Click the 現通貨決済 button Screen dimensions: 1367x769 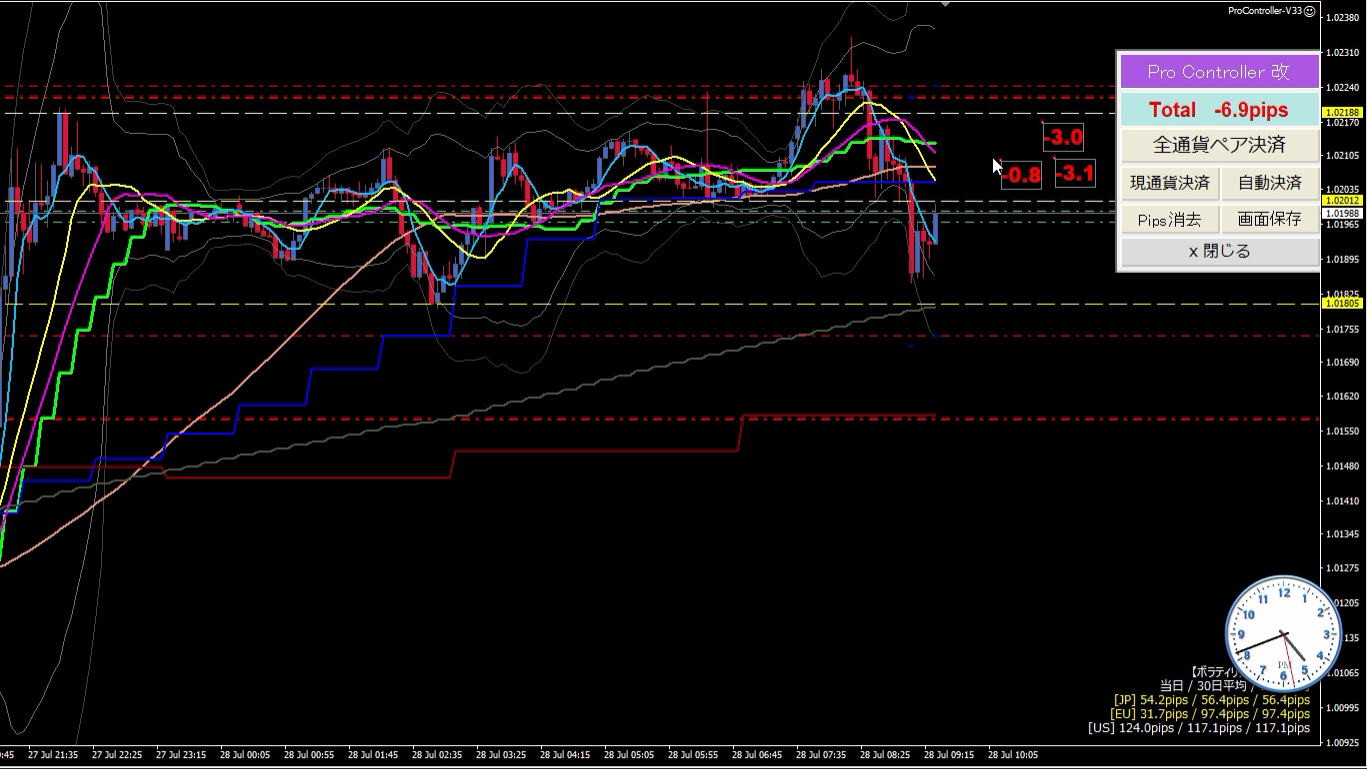[1169, 183]
